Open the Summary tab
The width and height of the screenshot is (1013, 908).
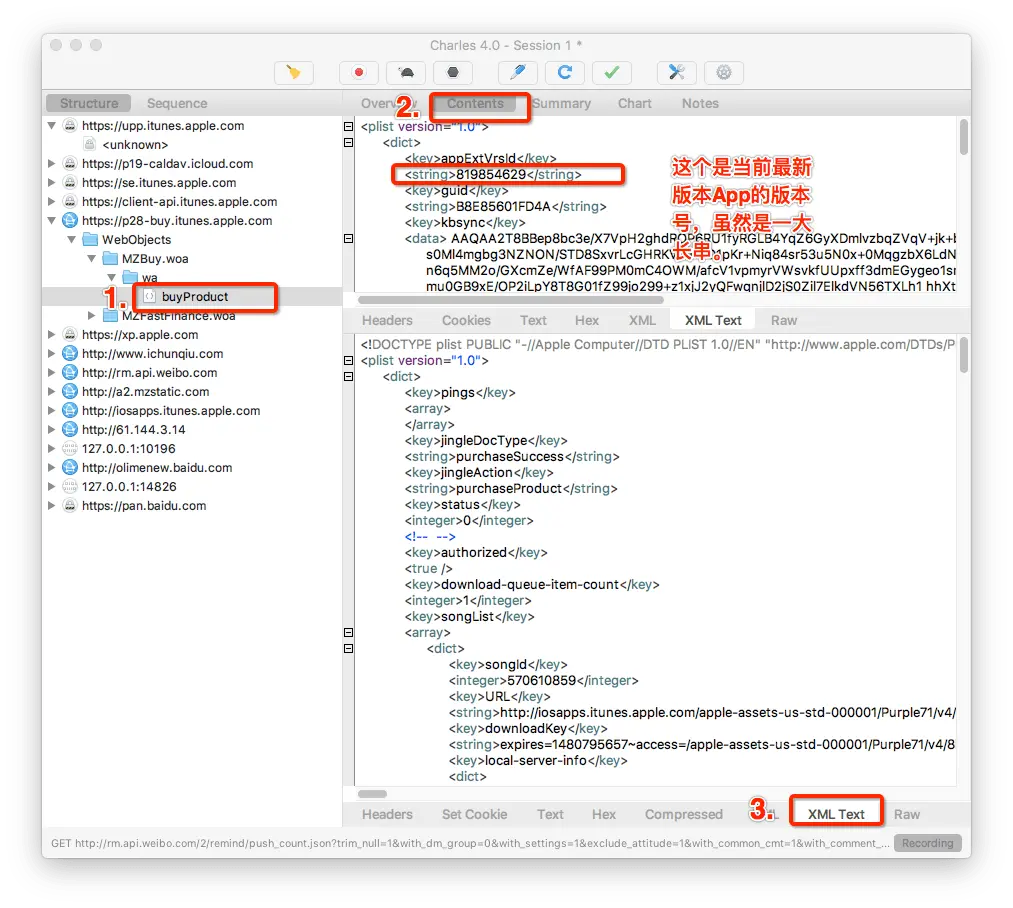561,103
